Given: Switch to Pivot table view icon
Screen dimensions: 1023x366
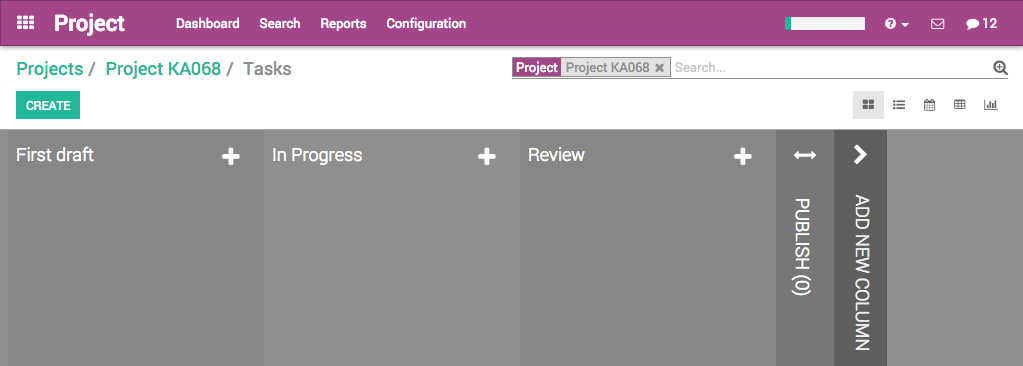Looking at the screenshot, I should 960,105.
